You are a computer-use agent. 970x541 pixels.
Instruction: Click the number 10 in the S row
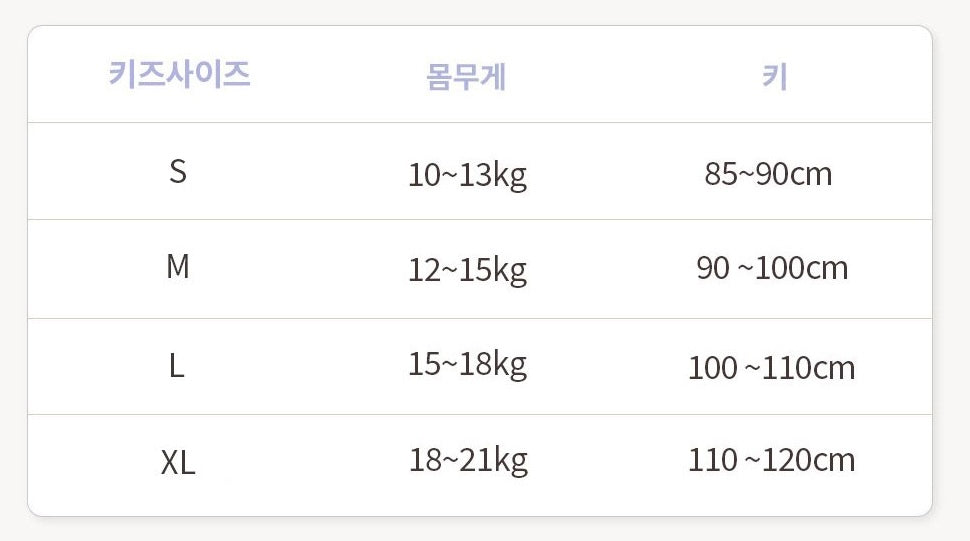pyautogui.click(x=424, y=175)
